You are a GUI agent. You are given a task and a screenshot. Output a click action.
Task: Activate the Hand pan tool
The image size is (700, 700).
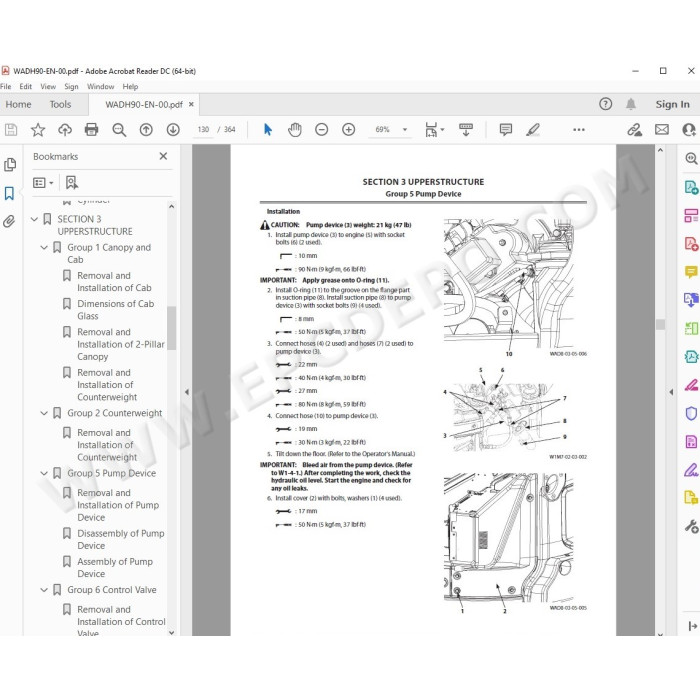click(x=295, y=130)
